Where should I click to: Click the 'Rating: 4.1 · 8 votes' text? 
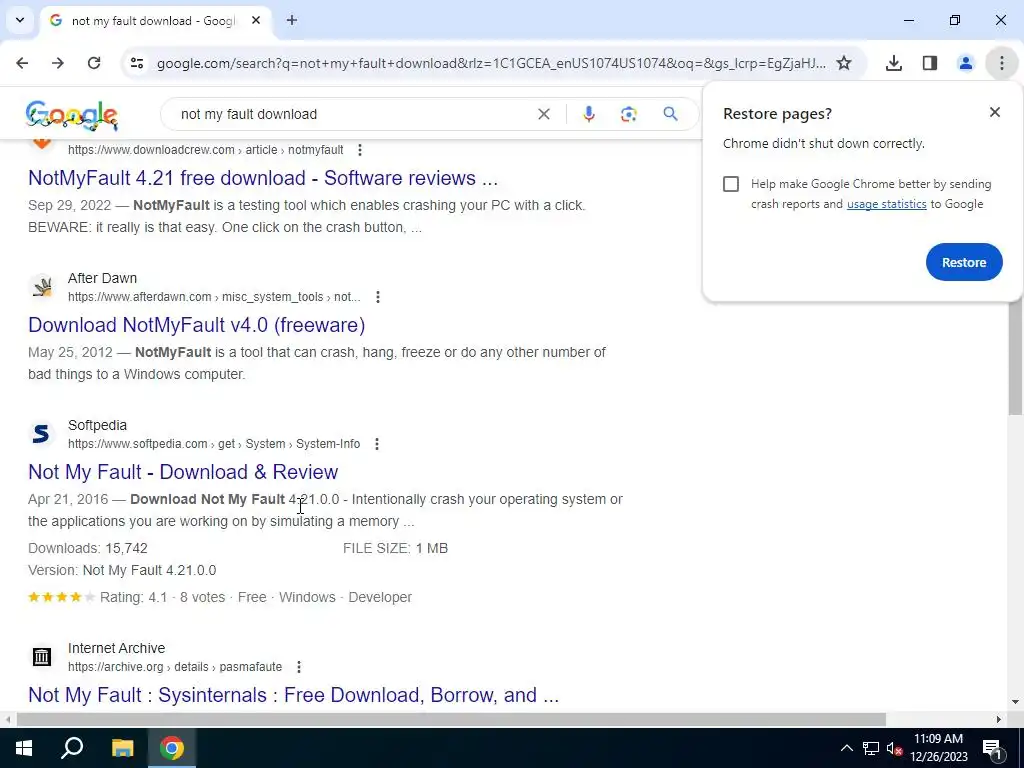pos(163,598)
